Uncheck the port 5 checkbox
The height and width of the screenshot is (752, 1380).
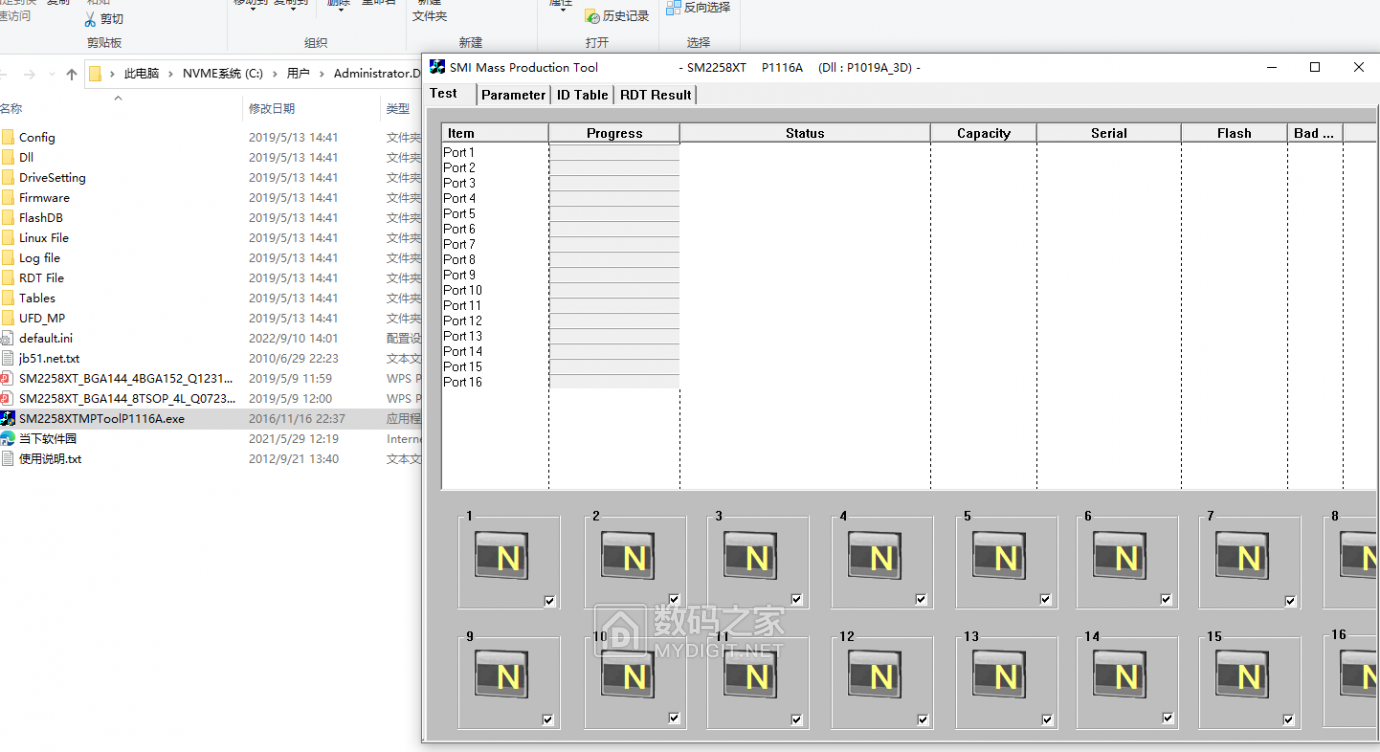click(1046, 599)
